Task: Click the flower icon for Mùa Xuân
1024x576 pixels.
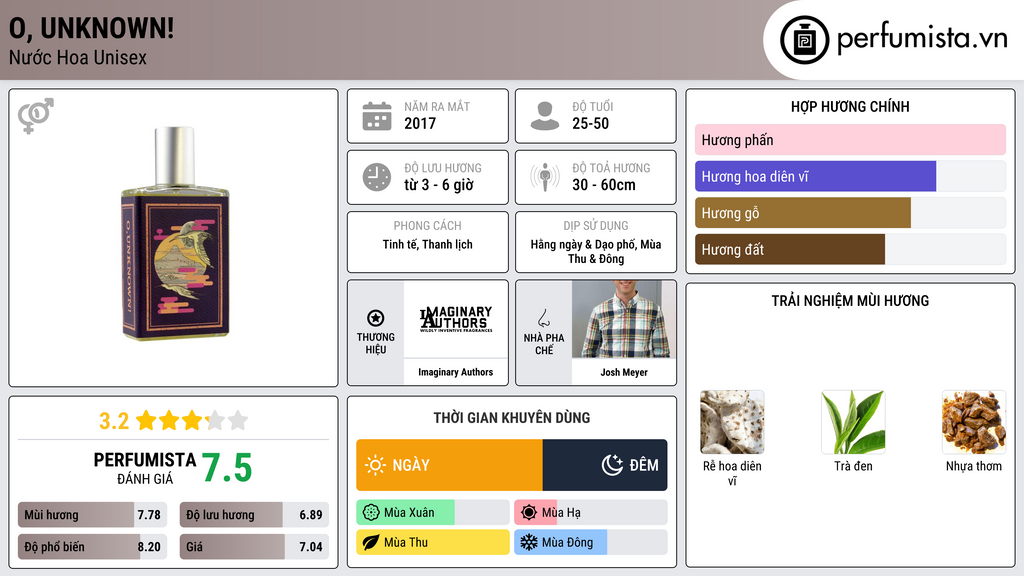Action: [371, 513]
